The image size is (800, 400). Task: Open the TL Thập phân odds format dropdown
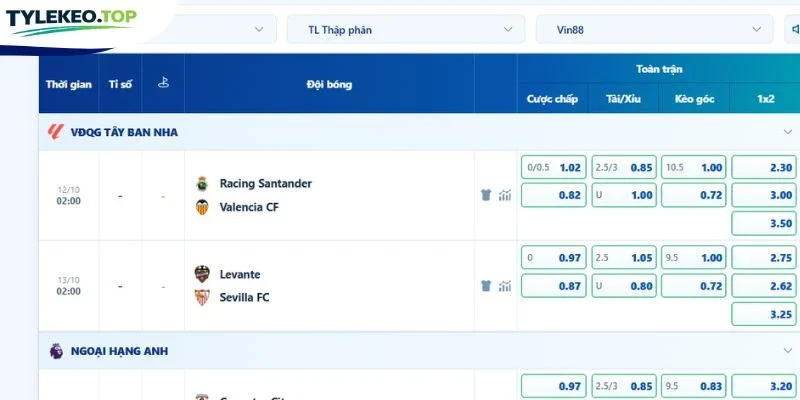406,30
